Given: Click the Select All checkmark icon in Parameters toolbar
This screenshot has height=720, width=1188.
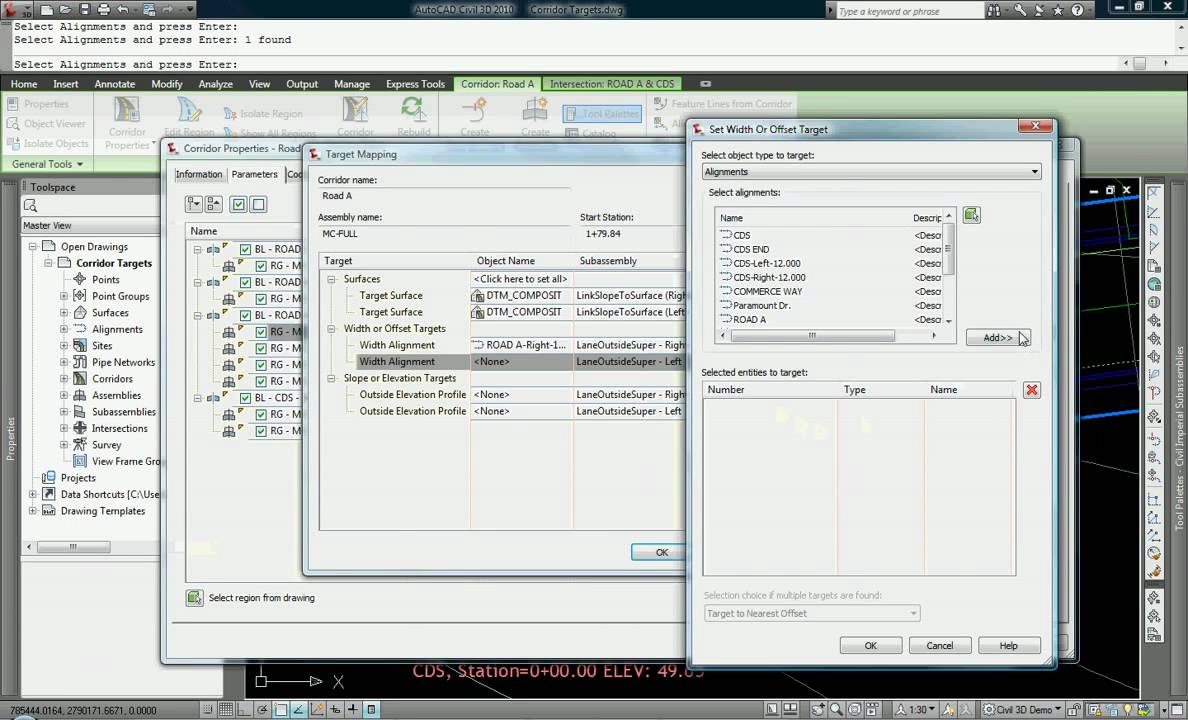Looking at the screenshot, I should point(239,204).
